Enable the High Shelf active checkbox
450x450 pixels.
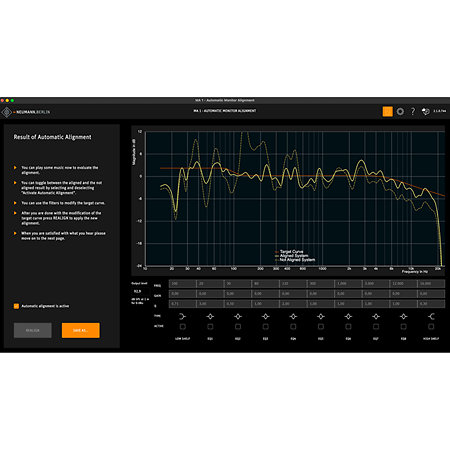coord(431,327)
